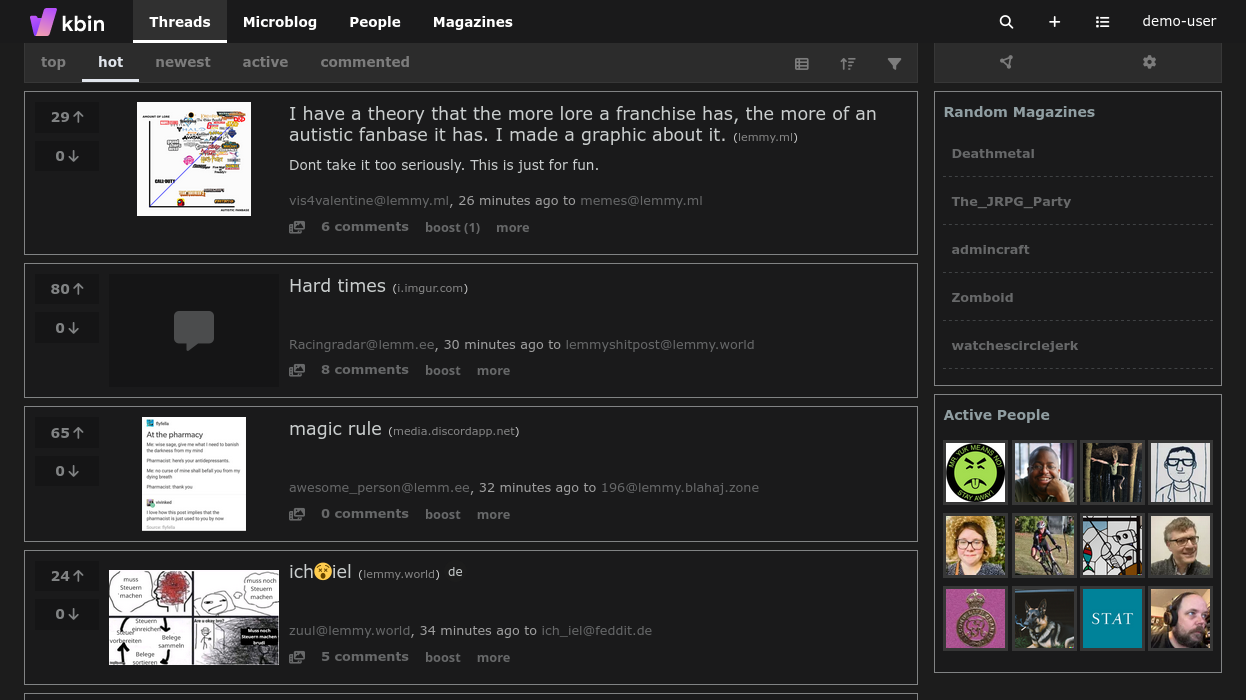Open 5 comments on ich iel post
The height and width of the screenshot is (700, 1246).
365,657
